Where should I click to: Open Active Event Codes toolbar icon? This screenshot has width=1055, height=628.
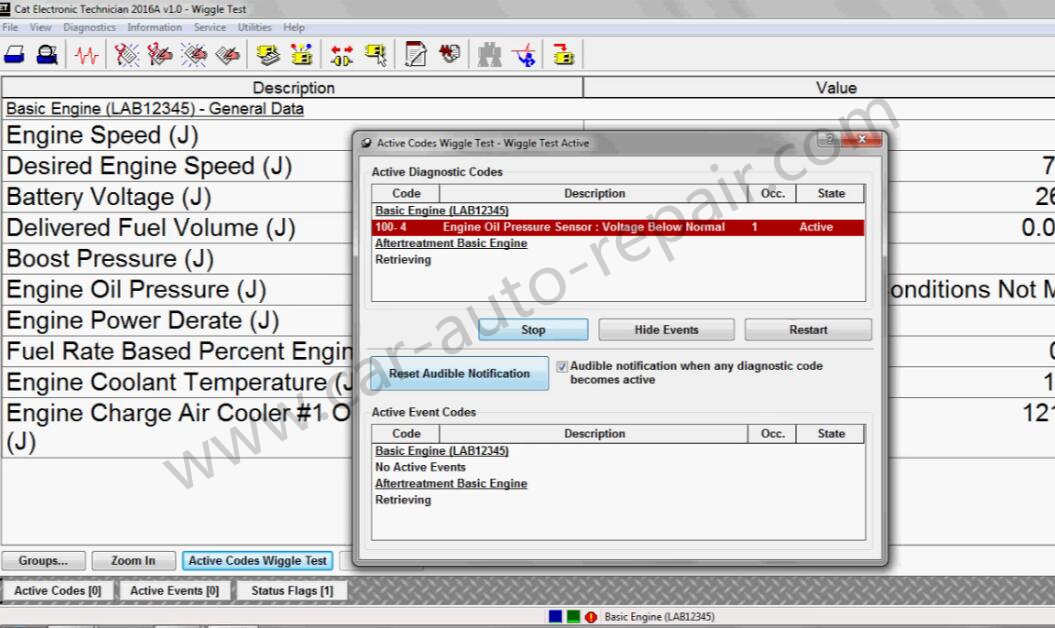194,55
